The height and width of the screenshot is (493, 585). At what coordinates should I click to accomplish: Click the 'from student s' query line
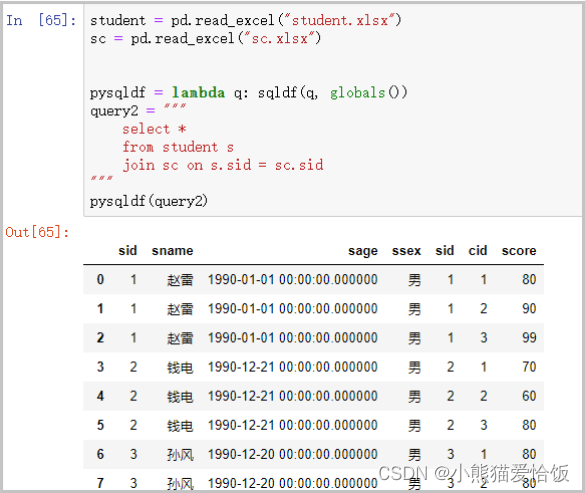(178, 147)
